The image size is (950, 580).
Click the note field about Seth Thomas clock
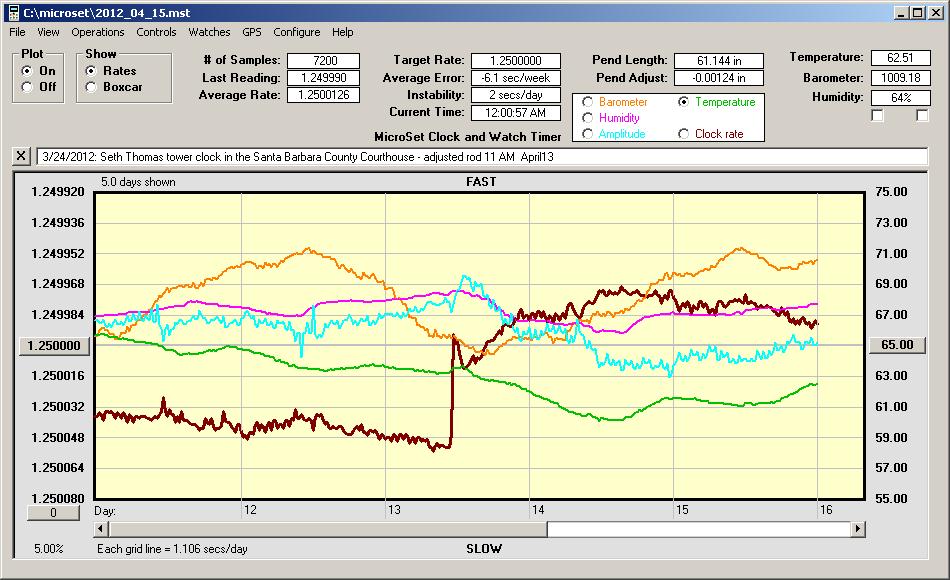[x=482, y=156]
